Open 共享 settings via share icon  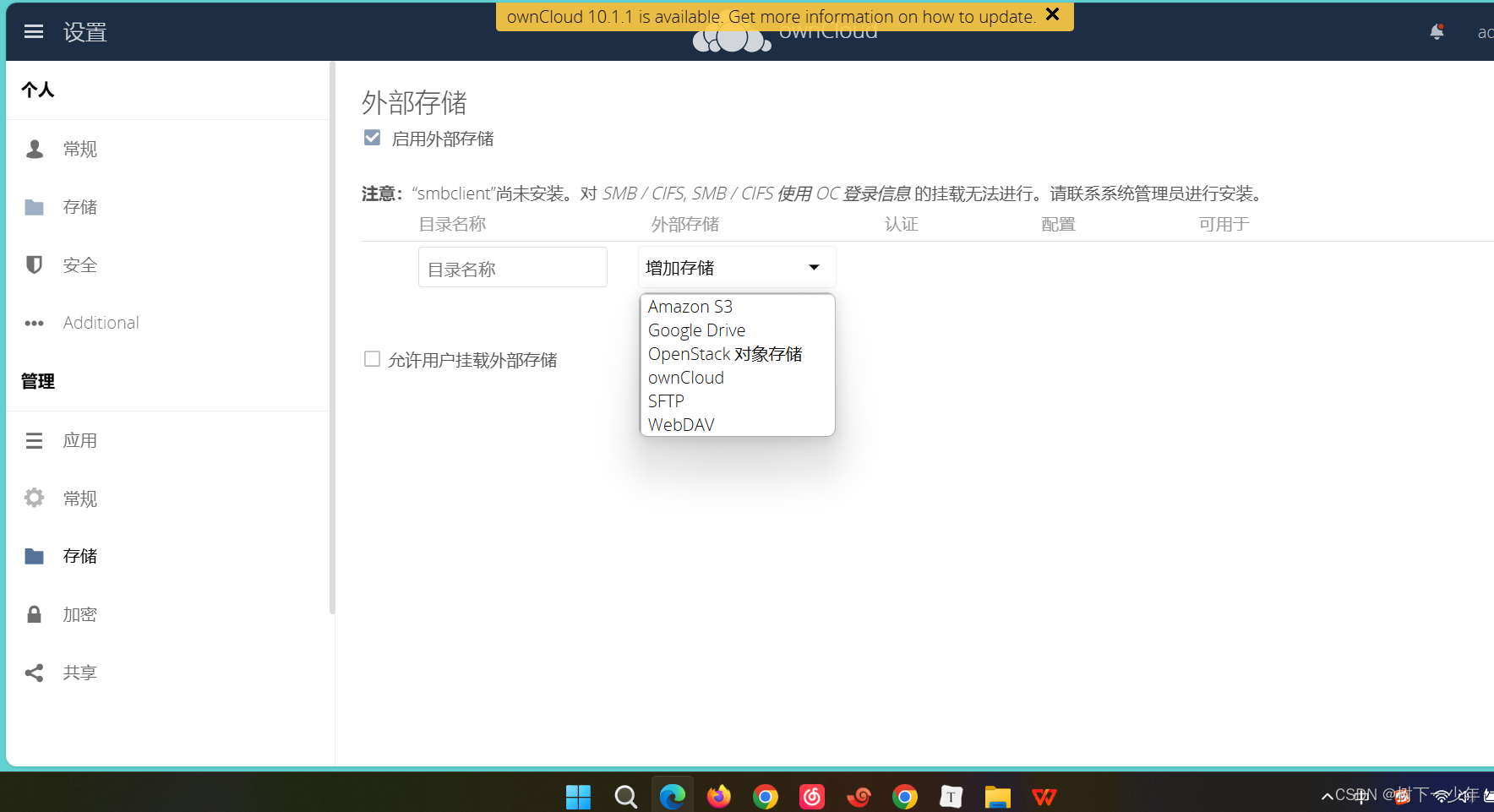click(x=35, y=673)
